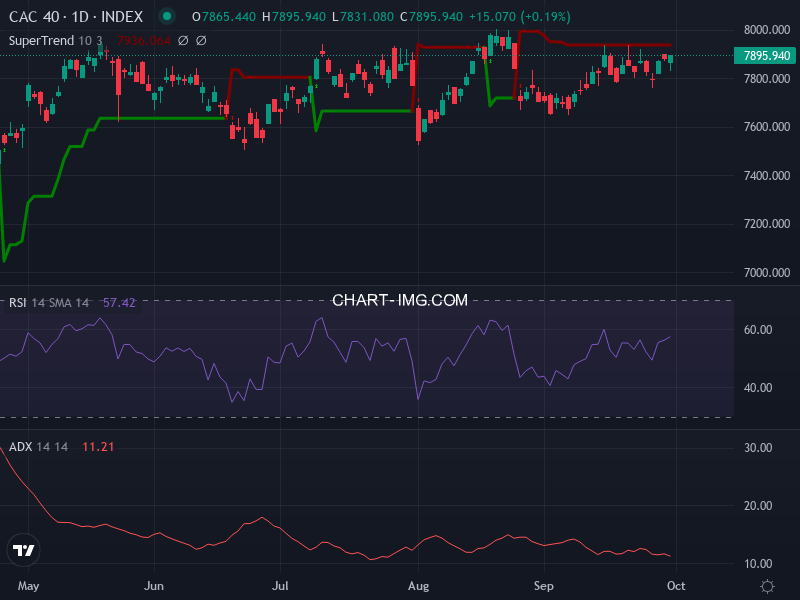Click the 8000.000 price axis label
800x600 pixels.
click(x=766, y=30)
